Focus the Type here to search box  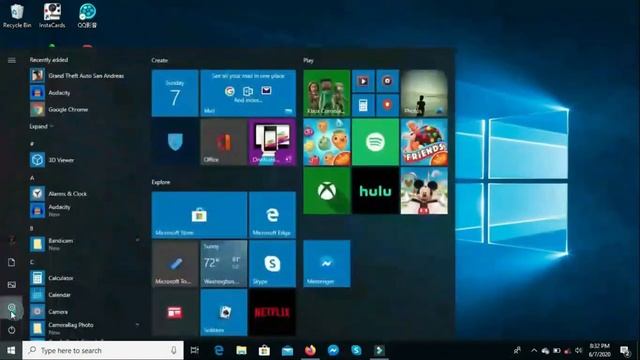(103, 350)
